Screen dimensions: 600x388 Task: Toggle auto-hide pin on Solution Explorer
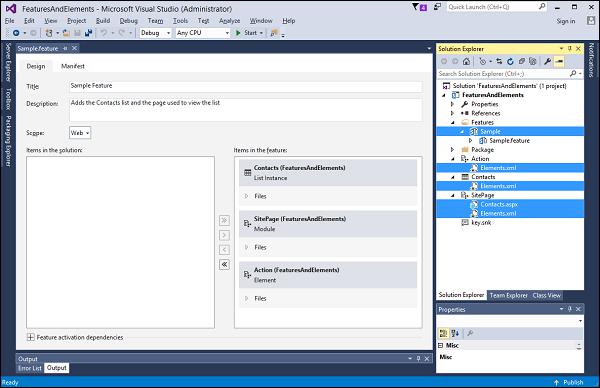(x=570, y=49)
